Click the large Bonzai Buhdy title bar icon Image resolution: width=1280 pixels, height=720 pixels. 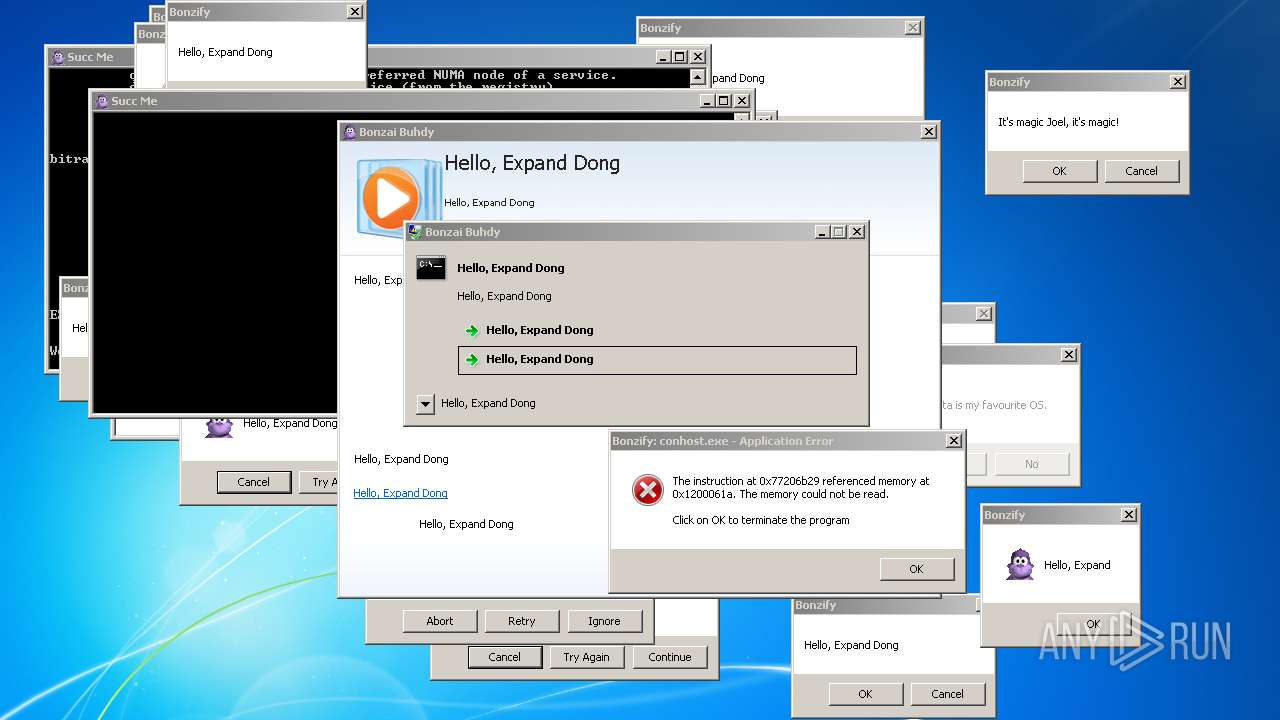349,132
